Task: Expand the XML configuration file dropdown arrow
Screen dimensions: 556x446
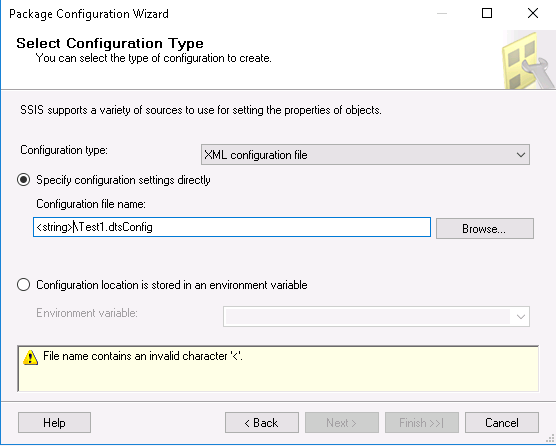Action: [x=521, y=155]
